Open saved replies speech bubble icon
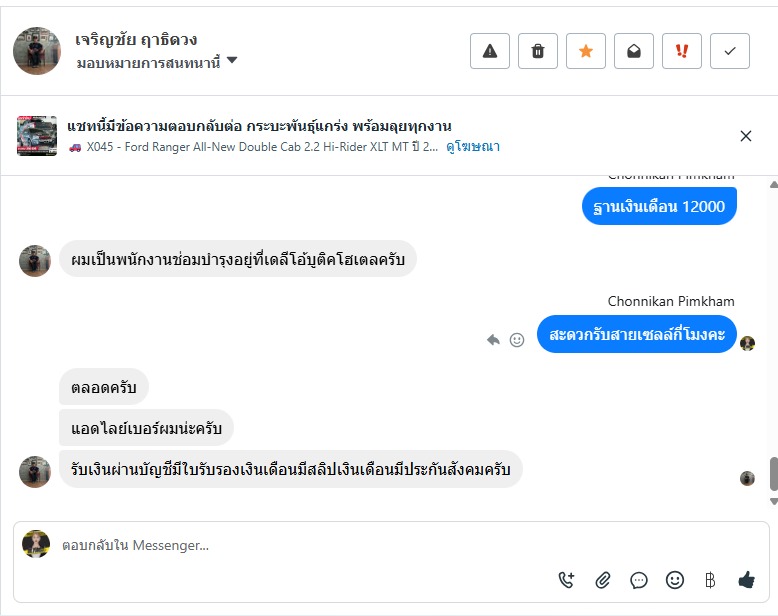This screenshot has width=778, height=616. point(639,580)
